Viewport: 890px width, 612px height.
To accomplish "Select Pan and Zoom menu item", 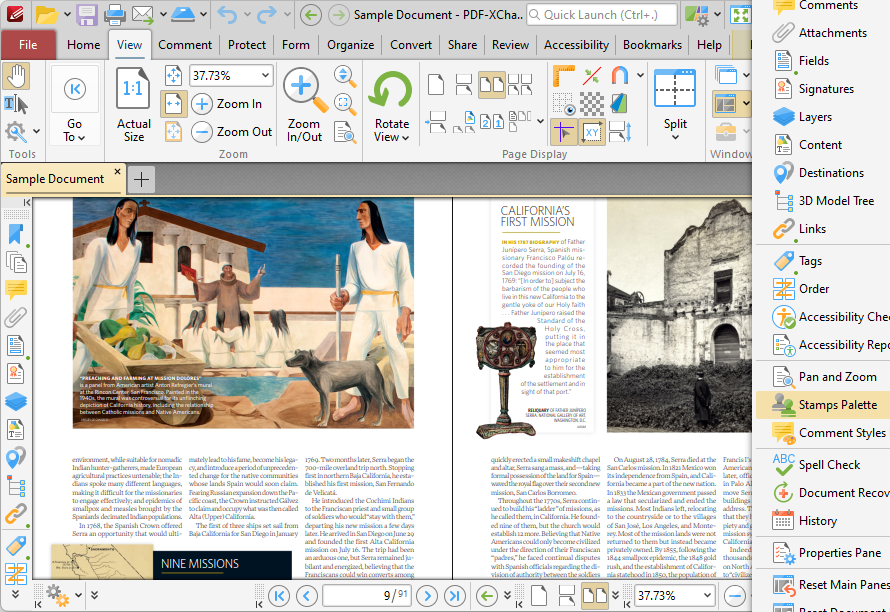I will click(x=823, y=377).
